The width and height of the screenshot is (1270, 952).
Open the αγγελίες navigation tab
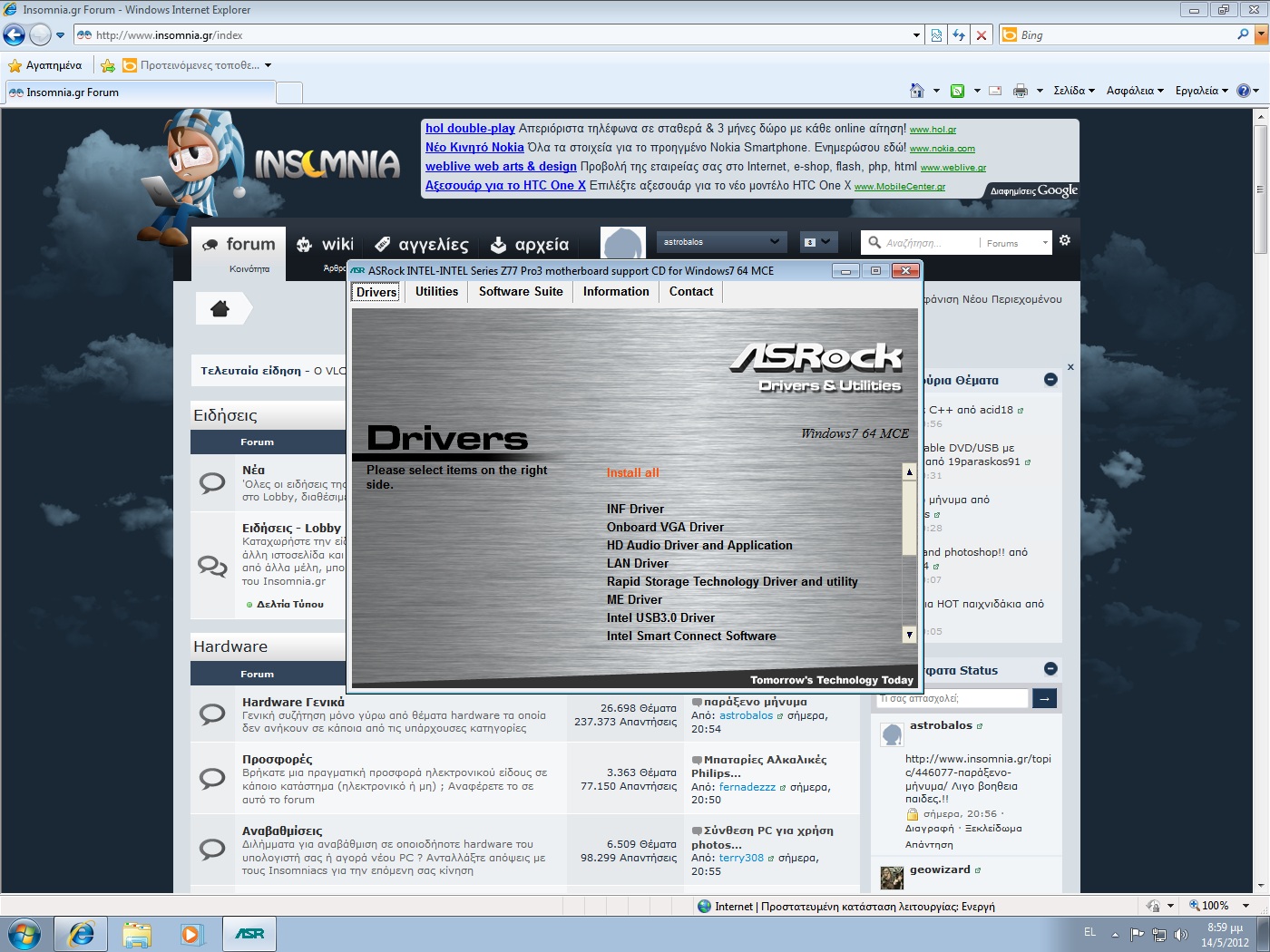tap(422, 244)
